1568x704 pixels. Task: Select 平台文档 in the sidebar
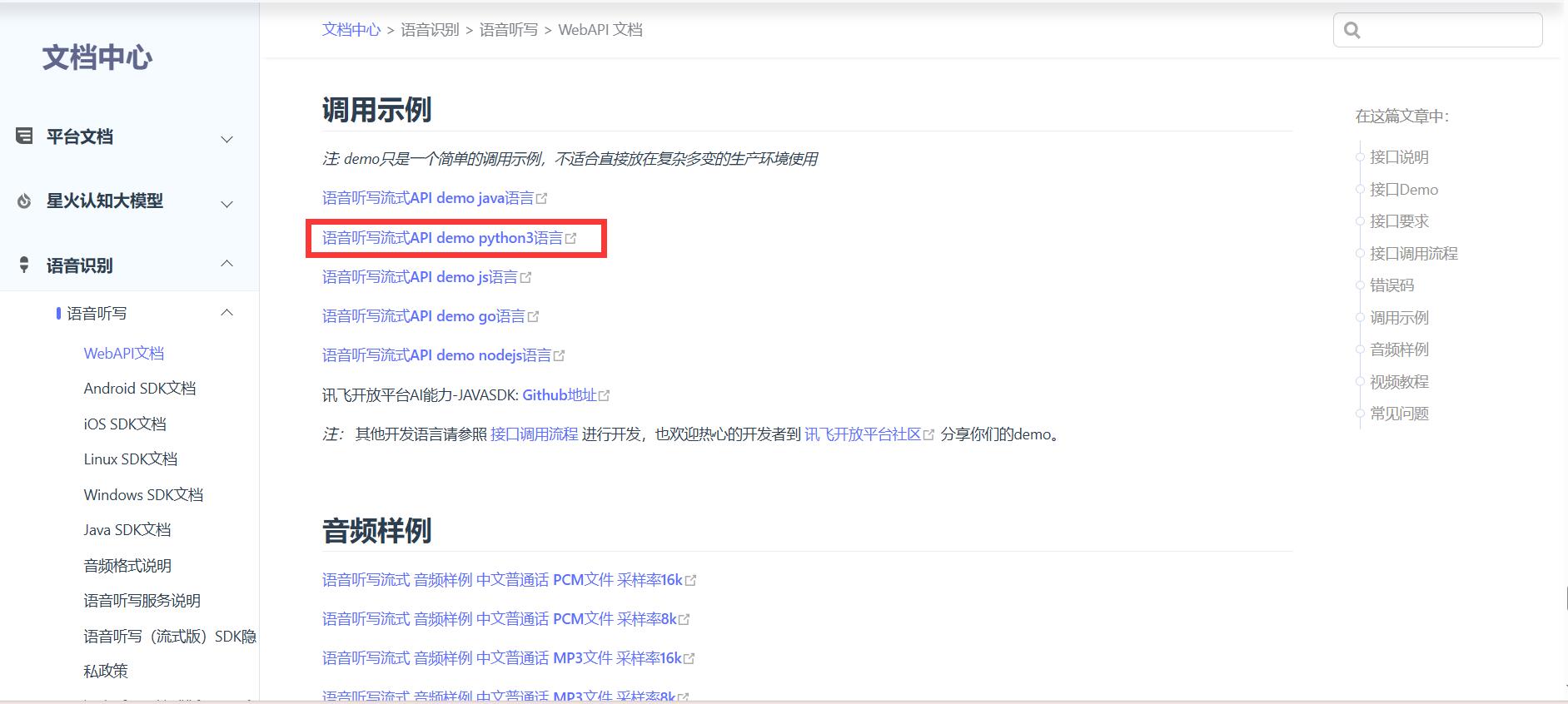coord(80,136)
